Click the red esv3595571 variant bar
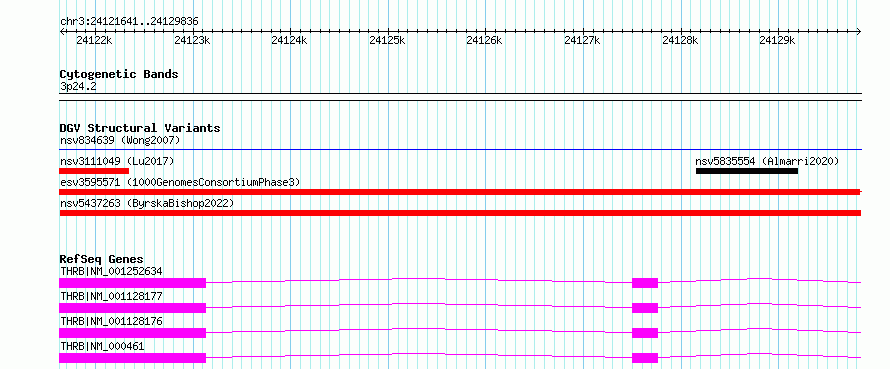Viewport: 890px width, 369px height. [x=460, y=192]
